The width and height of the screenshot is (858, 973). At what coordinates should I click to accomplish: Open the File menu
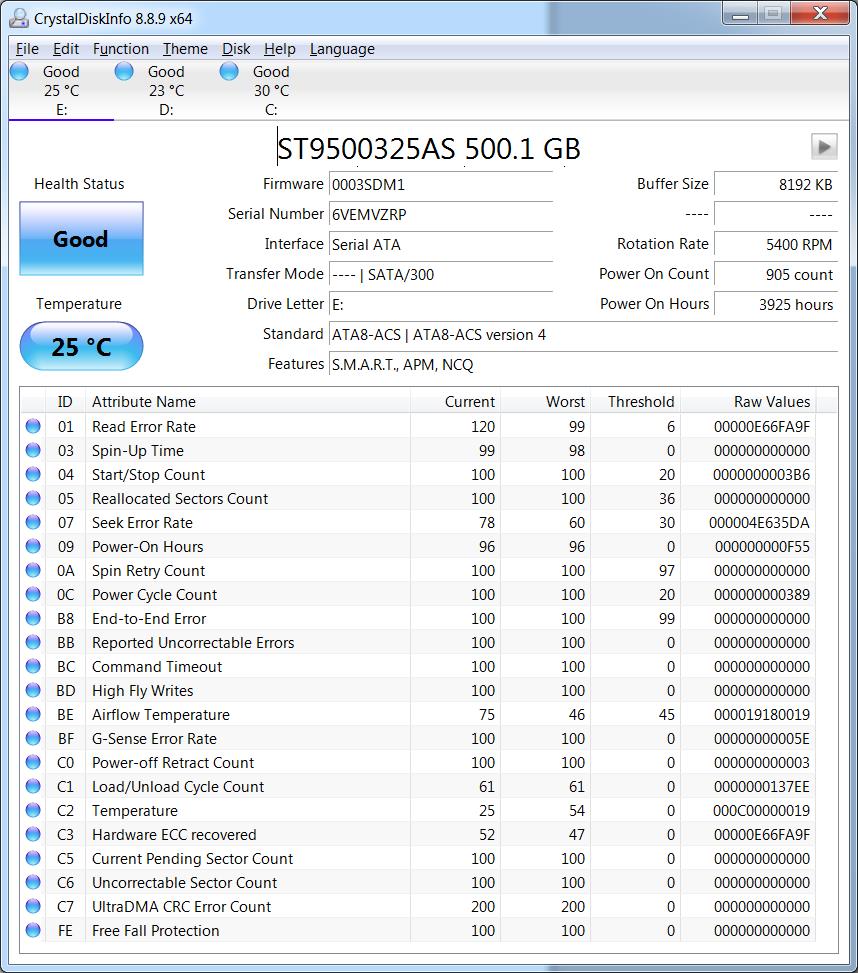[27, 49]
